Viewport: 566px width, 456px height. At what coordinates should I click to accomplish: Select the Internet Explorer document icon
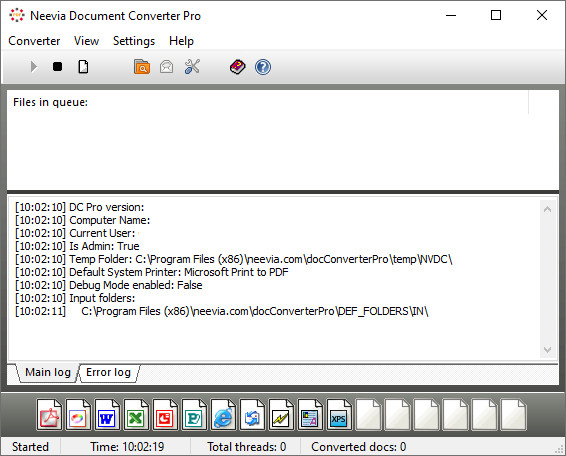point(223,414)
